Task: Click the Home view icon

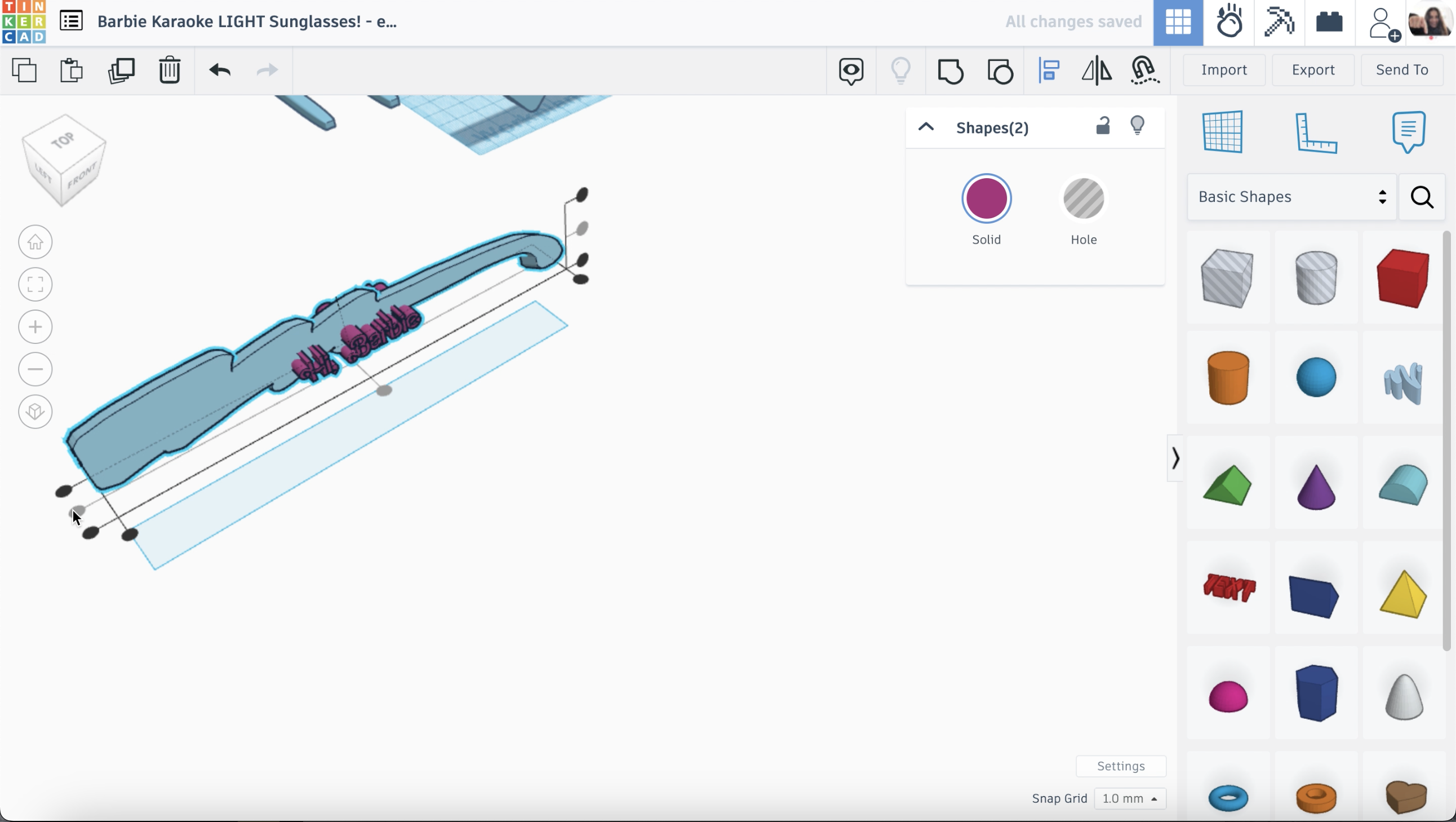Action: point(35,242)
